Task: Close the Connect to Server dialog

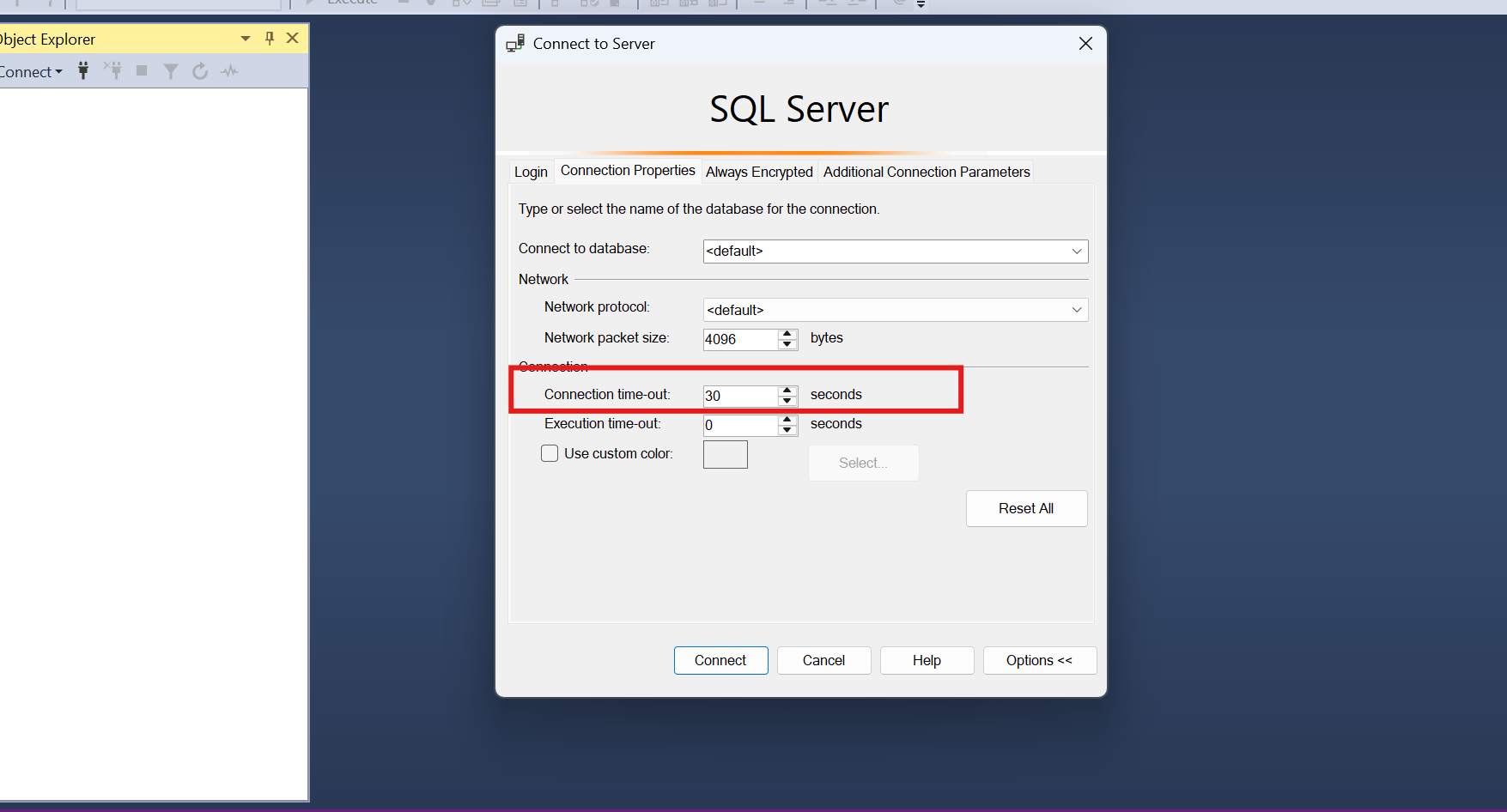Action: pyautogui.click(x=1085, y=44)
